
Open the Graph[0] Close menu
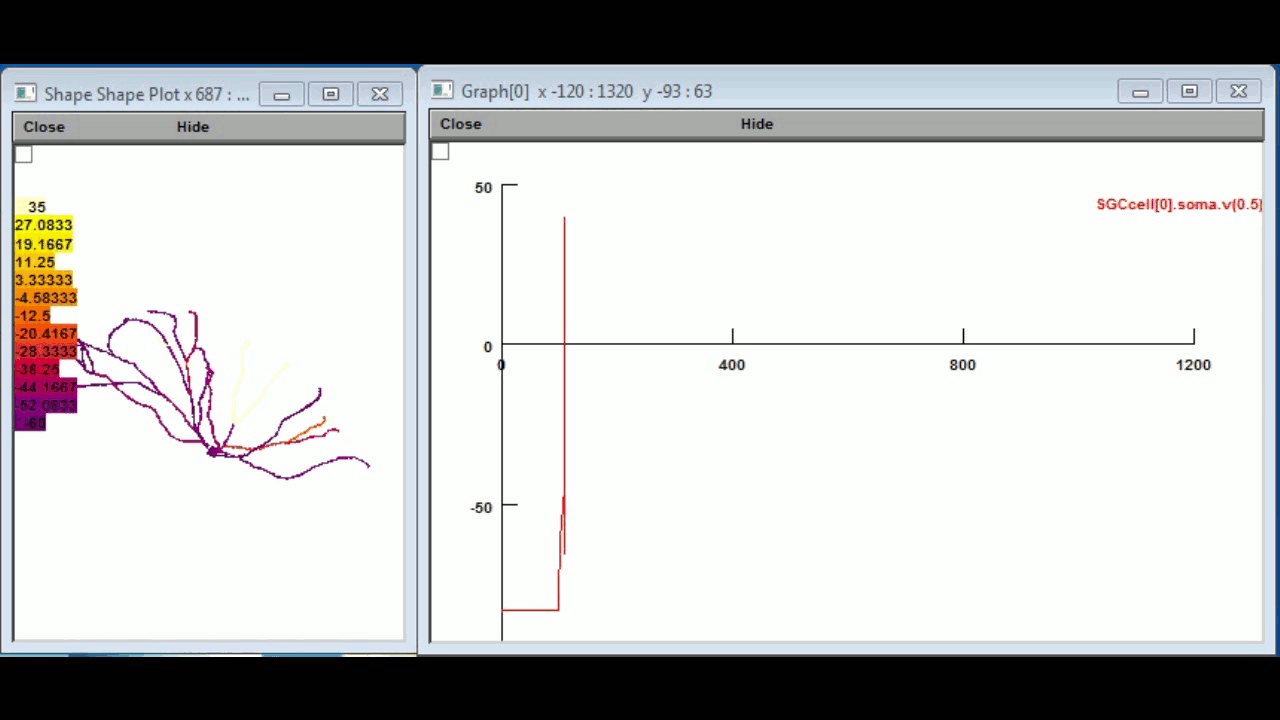460,123
